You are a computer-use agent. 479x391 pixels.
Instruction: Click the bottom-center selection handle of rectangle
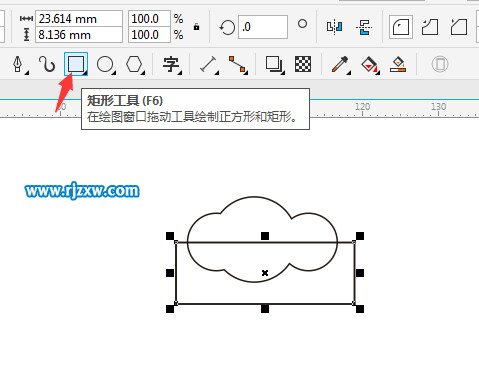(x=265, y=309)
